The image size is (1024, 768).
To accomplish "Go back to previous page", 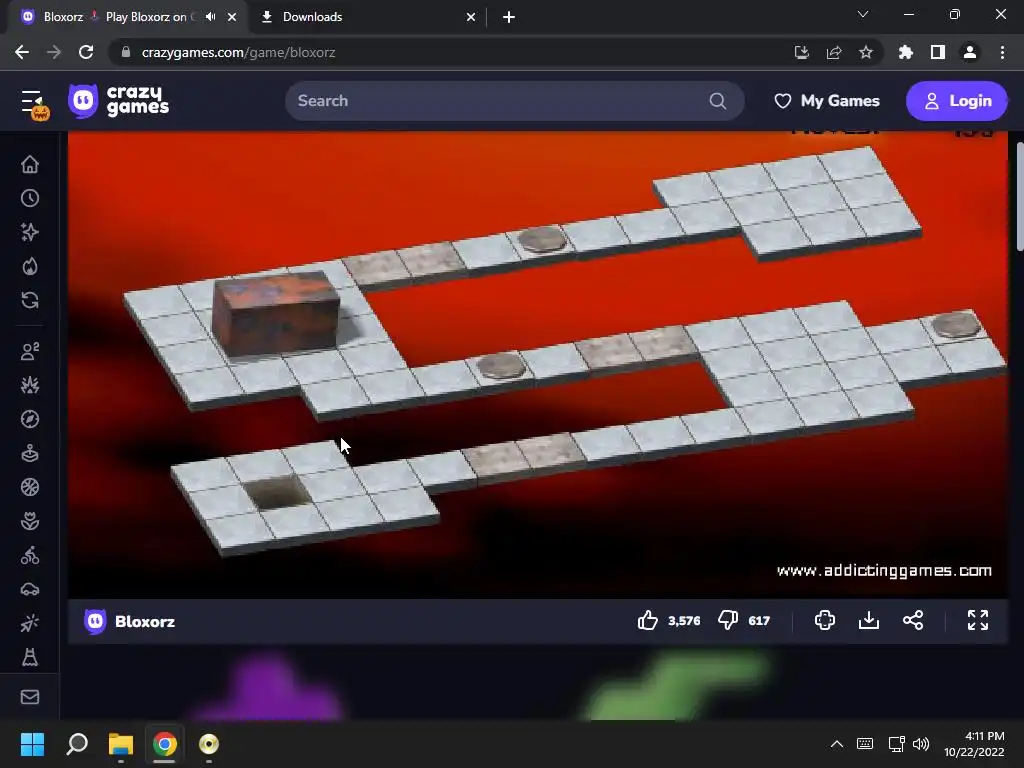I will point(22,52).
